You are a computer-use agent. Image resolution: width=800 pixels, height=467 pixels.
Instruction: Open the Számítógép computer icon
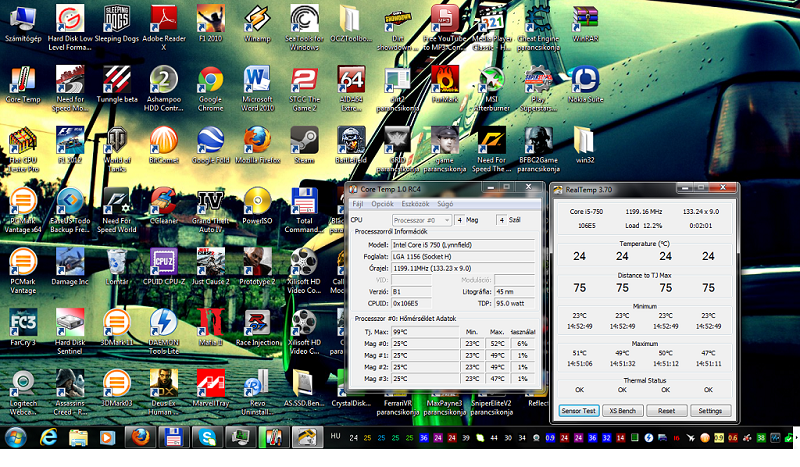coord(23,24)
